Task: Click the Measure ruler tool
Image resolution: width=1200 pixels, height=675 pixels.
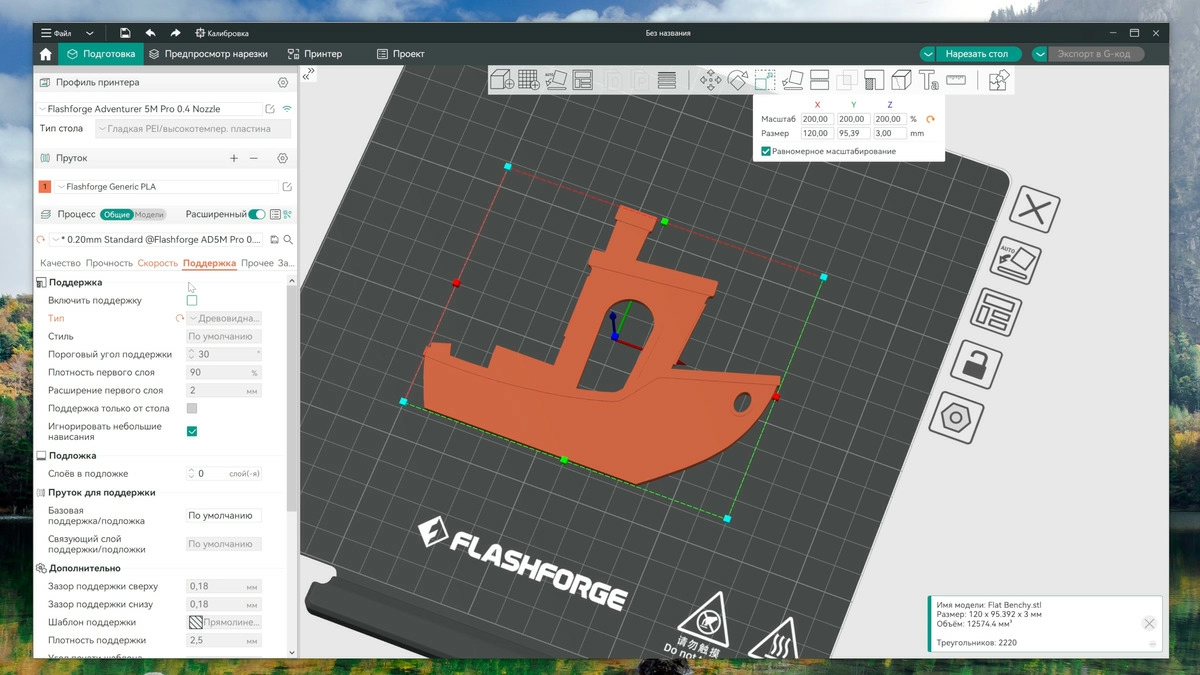Action: pyautogui.click(x=955, y=80)
